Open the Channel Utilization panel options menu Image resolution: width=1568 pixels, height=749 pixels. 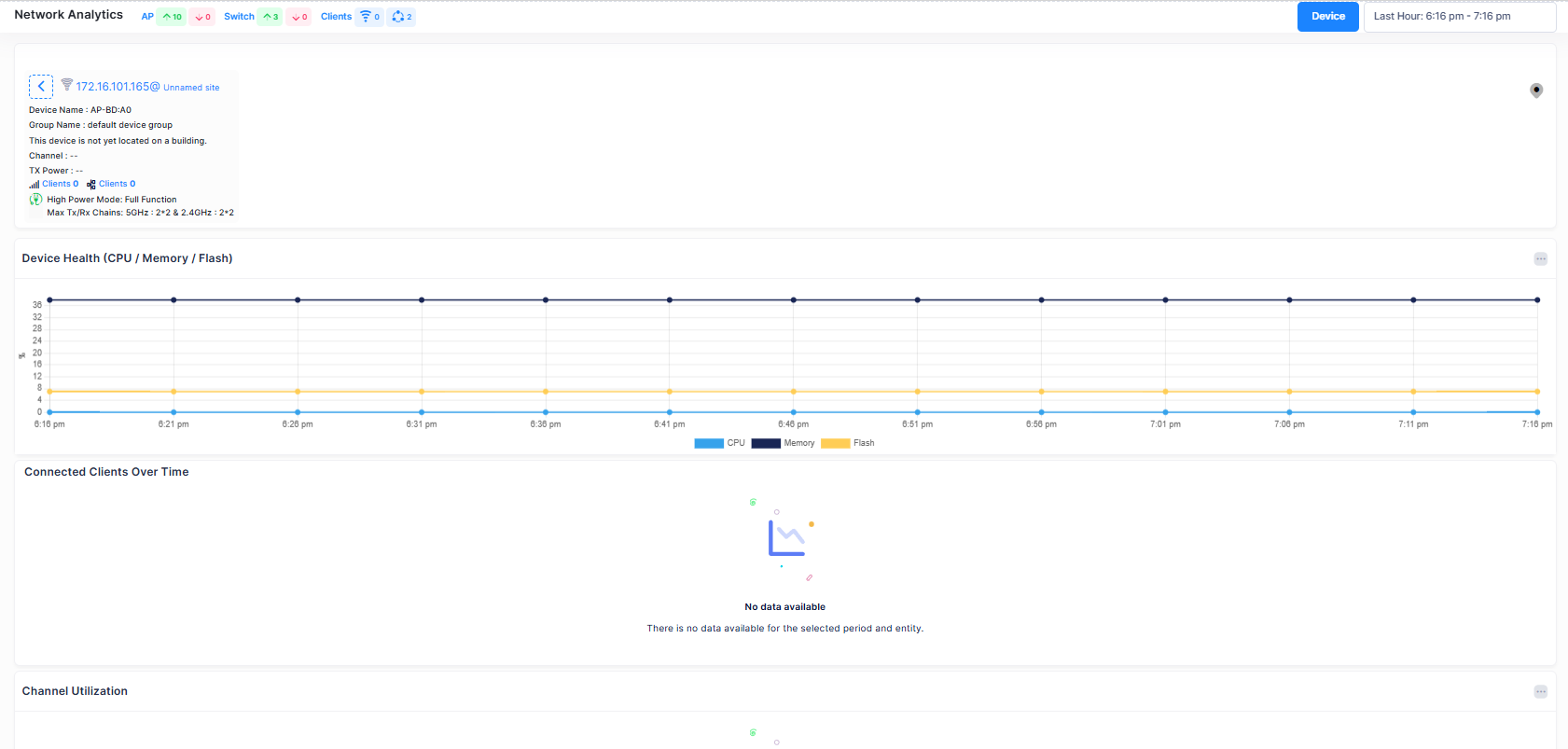coord(1540,692)
